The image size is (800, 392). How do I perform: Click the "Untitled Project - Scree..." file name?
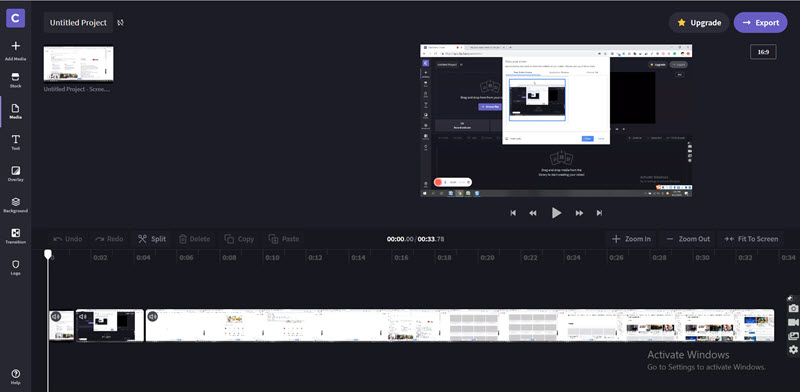77,89
